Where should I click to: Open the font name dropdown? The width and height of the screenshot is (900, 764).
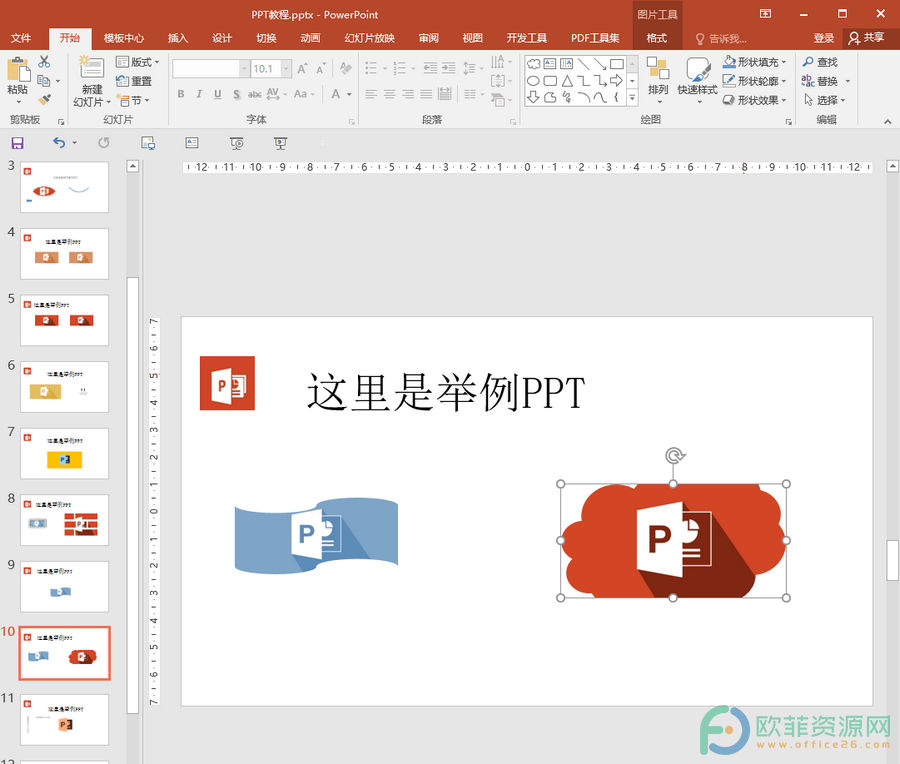245,69
